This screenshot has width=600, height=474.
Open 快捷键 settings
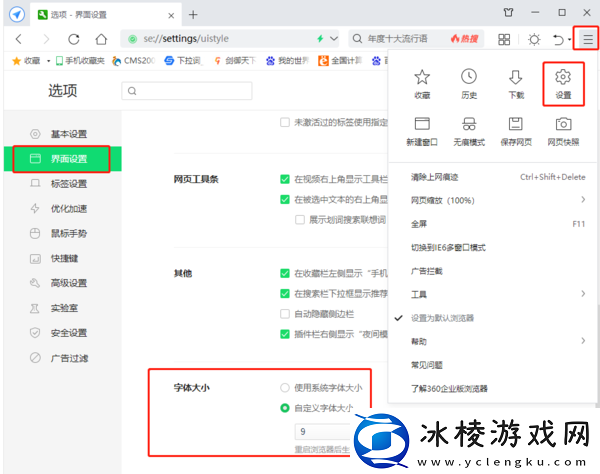point(63,258)
